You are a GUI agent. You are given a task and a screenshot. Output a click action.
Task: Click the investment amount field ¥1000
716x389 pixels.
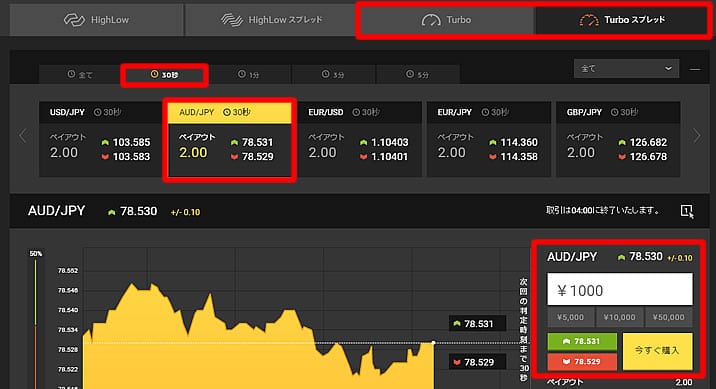620,289
